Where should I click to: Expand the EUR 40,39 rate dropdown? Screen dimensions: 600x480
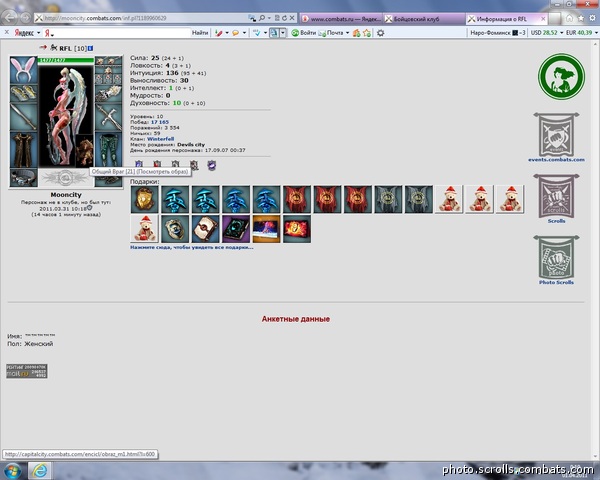click(x=596, y=33)
